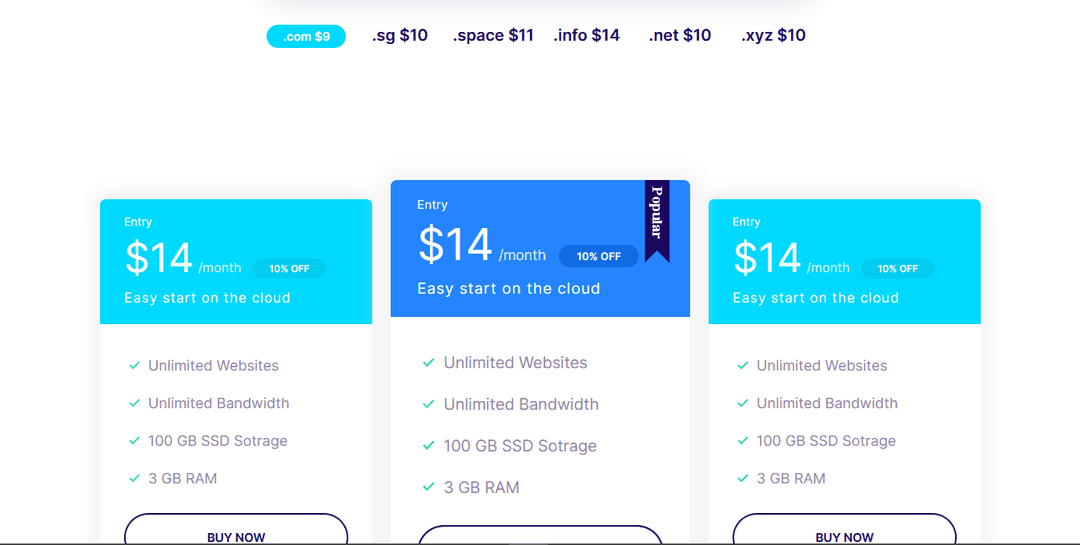Pick the .space $11 domain option
1080x545 pixels.
[x=493, y=35]
